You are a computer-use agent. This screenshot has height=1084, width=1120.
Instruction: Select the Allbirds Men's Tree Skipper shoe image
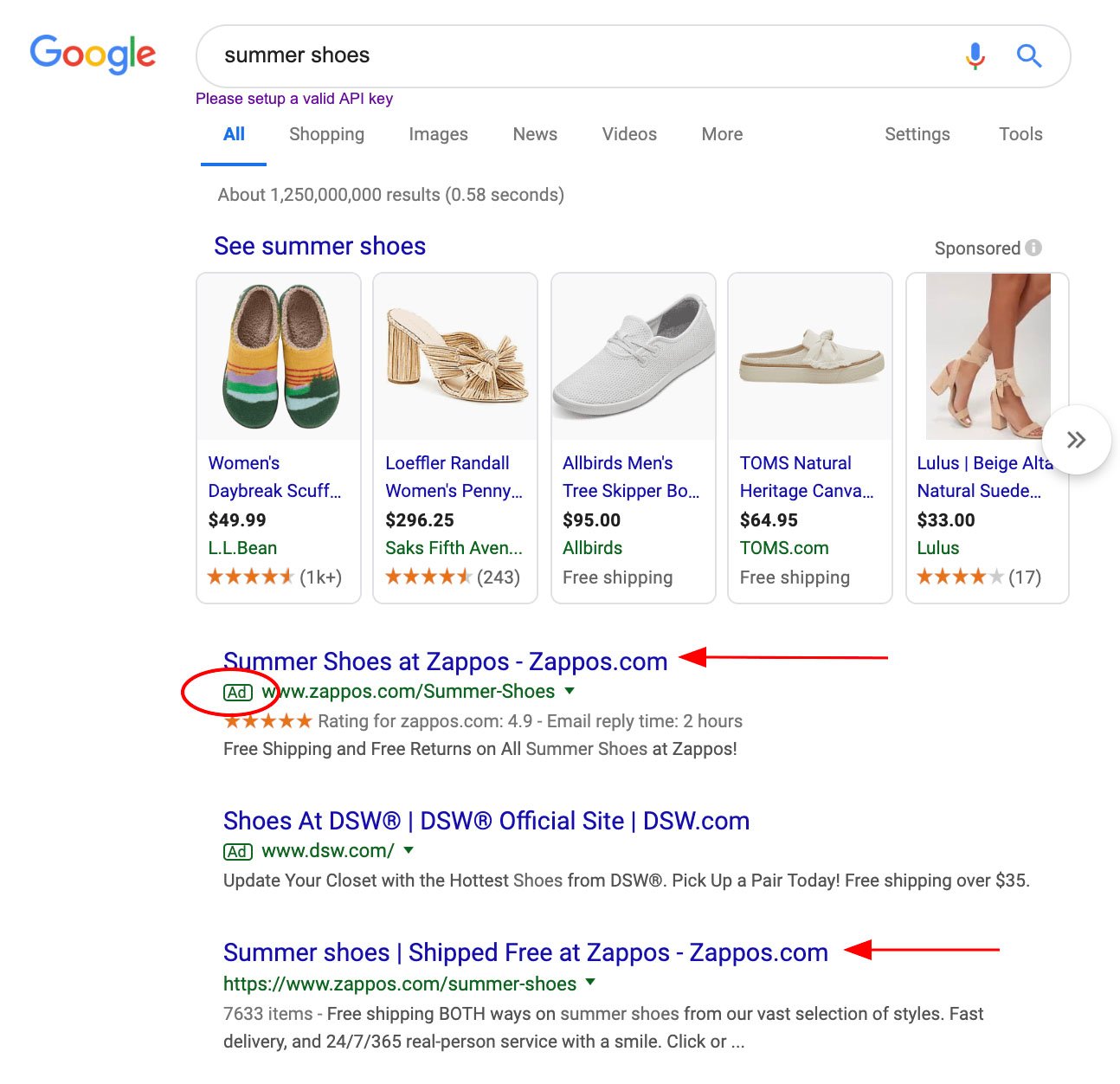click(x=634, y=357)
